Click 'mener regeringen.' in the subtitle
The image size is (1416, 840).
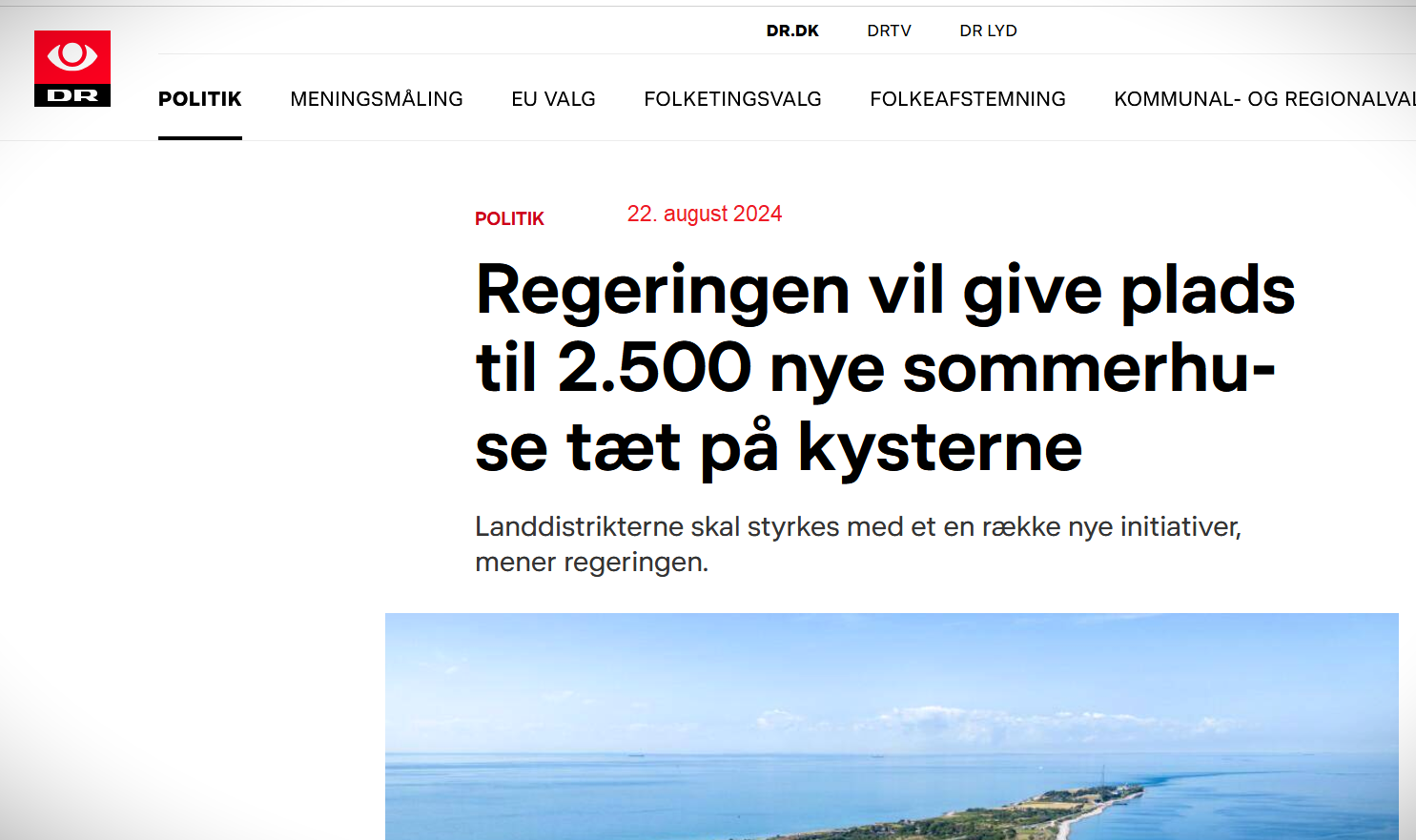pyautogui.click(x=592, y=563)
